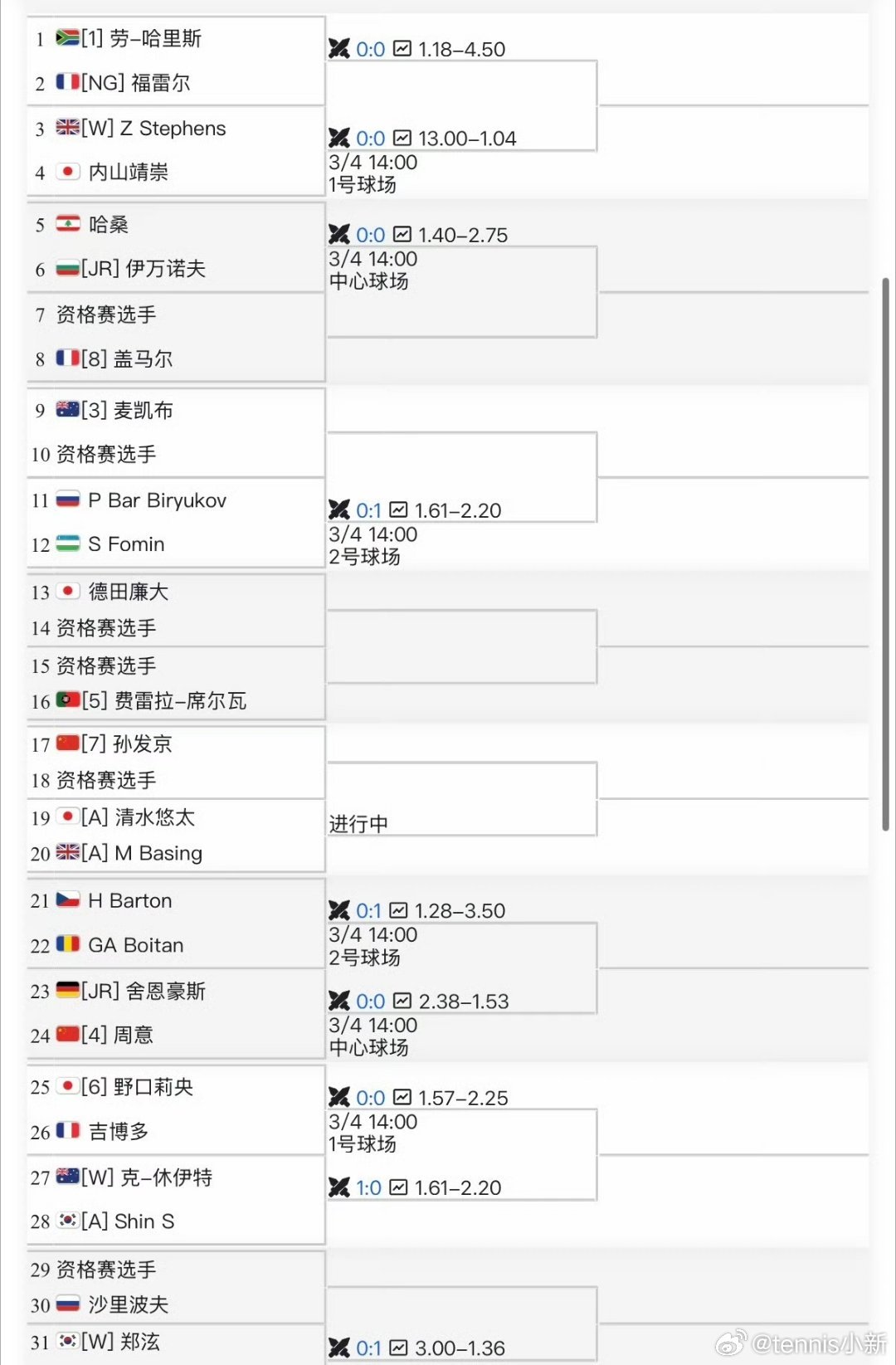
Task: Click the China flag next to 孙发京
Action: coord(66,743)
